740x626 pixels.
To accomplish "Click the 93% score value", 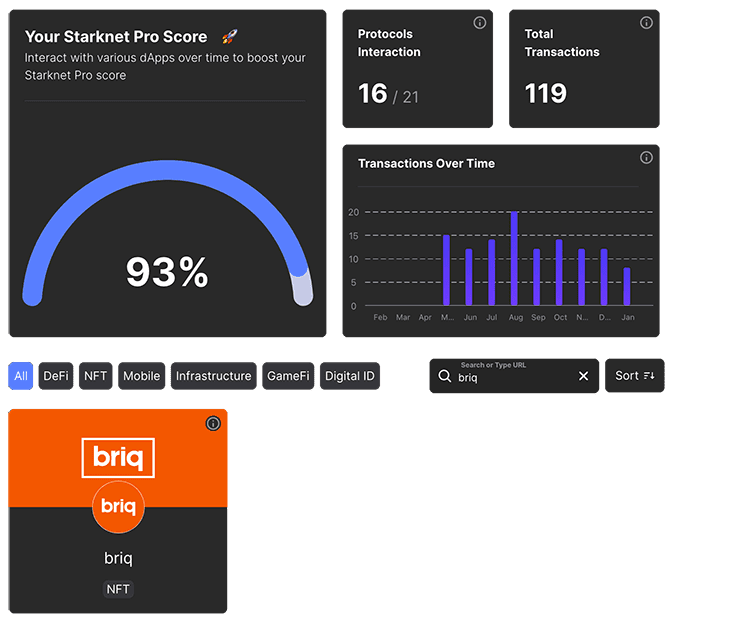I will click(x=167, y=271).
